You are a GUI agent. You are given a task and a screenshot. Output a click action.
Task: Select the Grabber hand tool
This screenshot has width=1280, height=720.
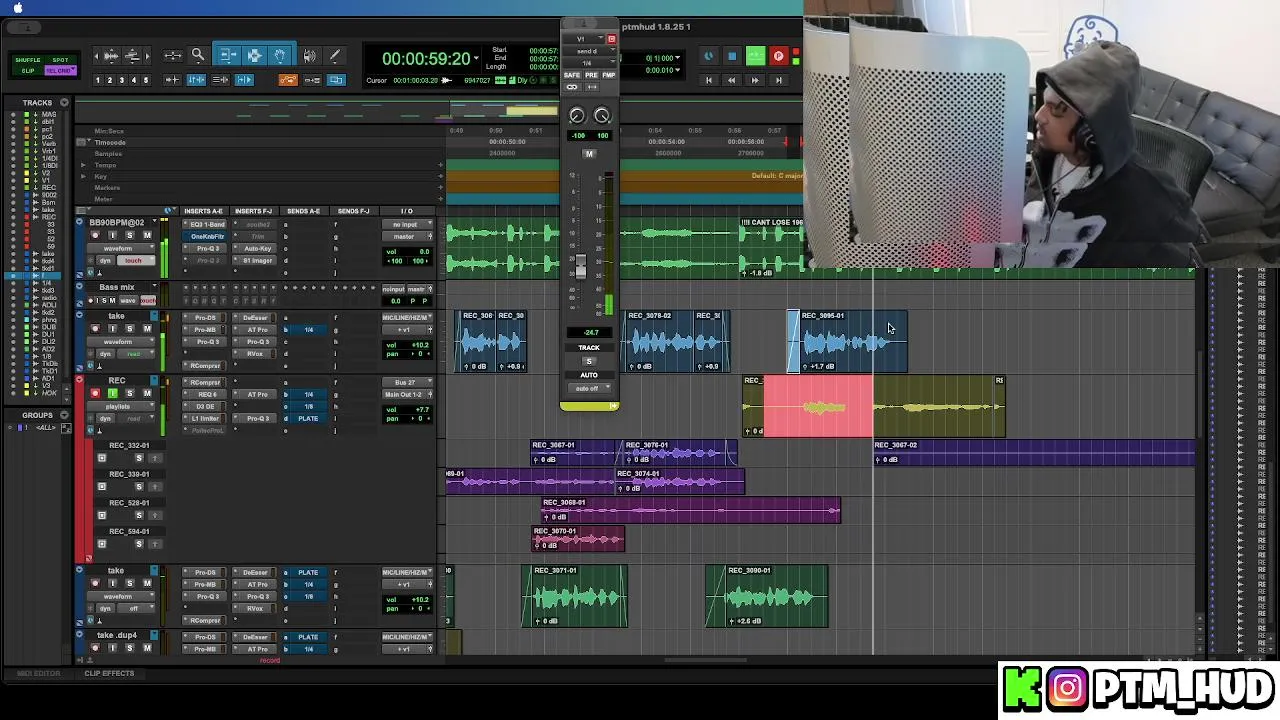(280, 56)
